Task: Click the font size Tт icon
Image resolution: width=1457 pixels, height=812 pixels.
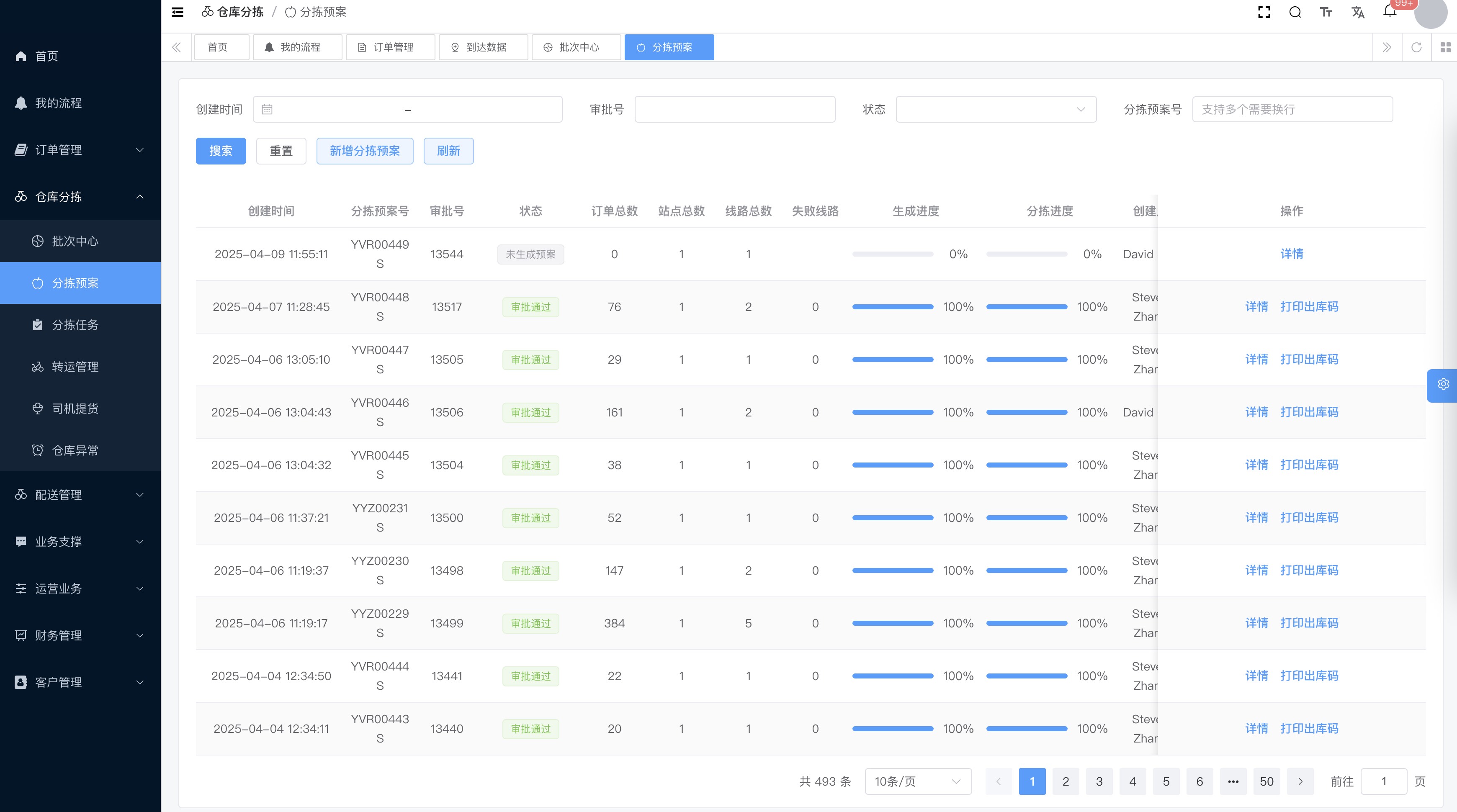Action: point(1326,13)
